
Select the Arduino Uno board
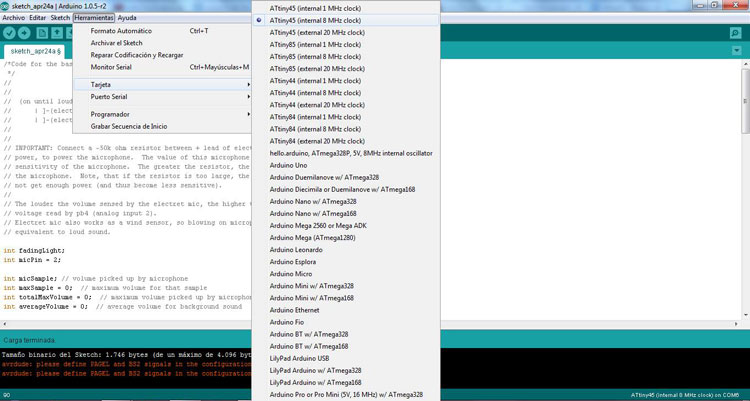[345, 165]
